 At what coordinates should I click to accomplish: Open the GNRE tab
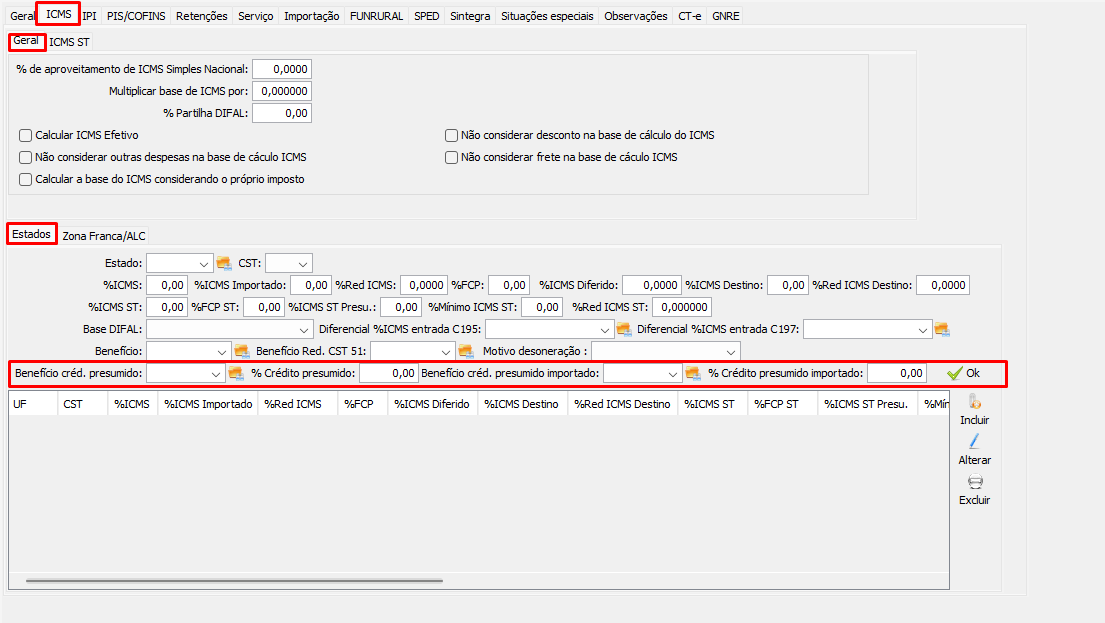pyautogui.click(x=725, y=16)
